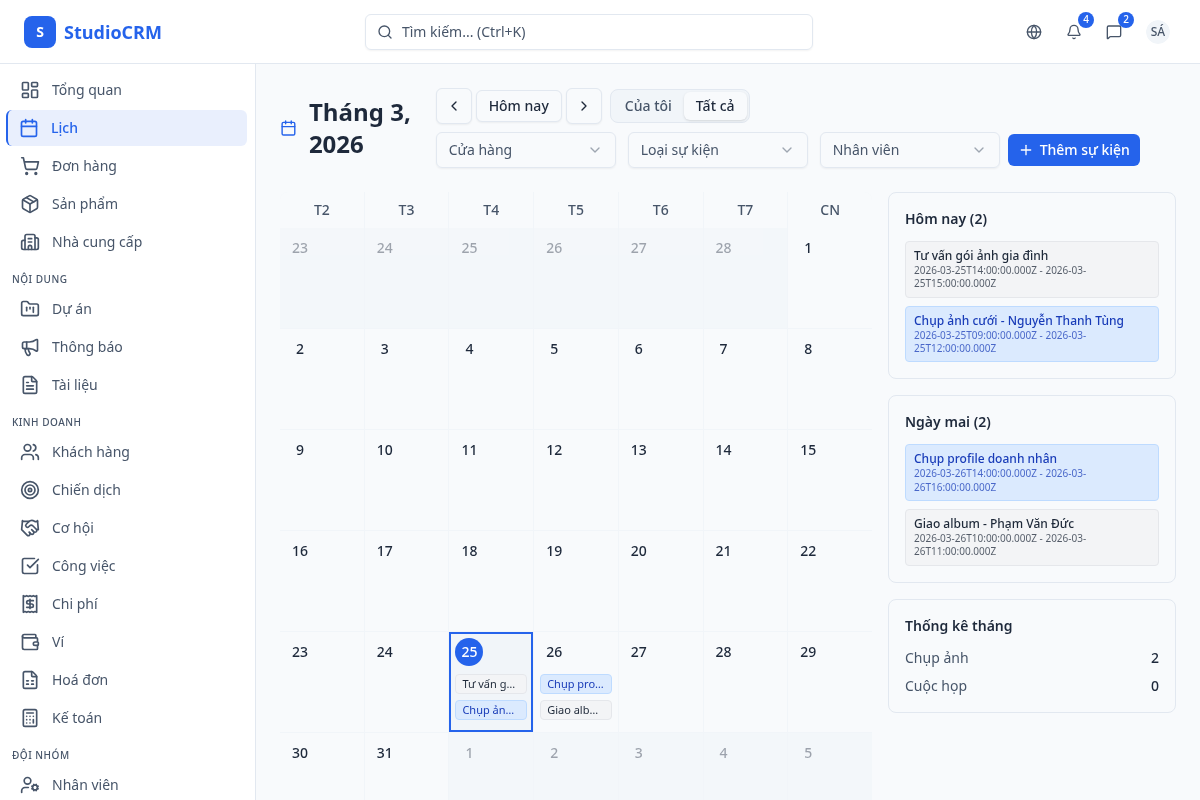Click the StudioCRM logo icon

click(40, 32)
